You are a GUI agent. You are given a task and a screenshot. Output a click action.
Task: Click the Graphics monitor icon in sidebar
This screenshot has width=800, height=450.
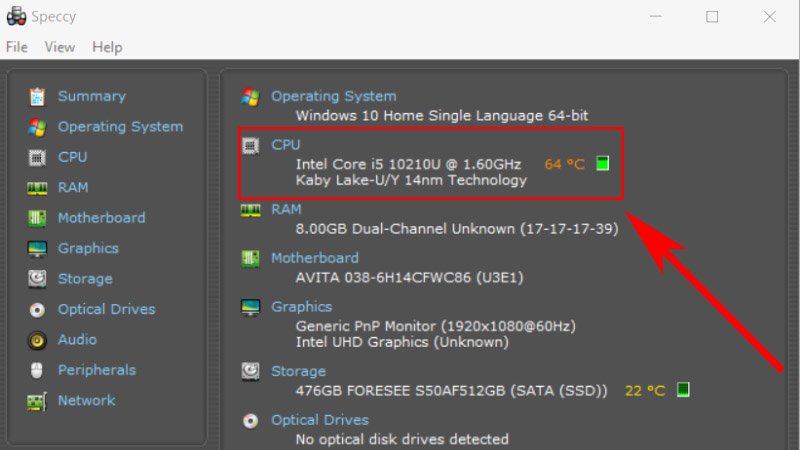pyautogui.click(x=37, y=249)
